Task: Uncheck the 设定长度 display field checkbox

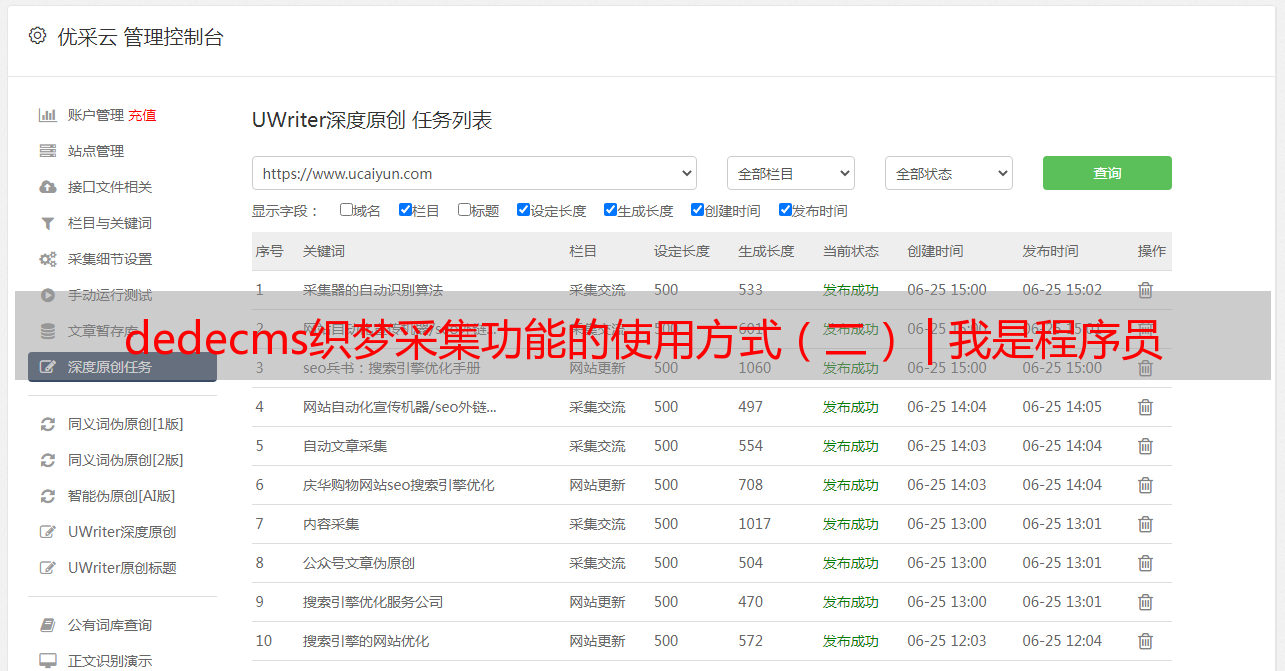Action: (x=523, y=210)
